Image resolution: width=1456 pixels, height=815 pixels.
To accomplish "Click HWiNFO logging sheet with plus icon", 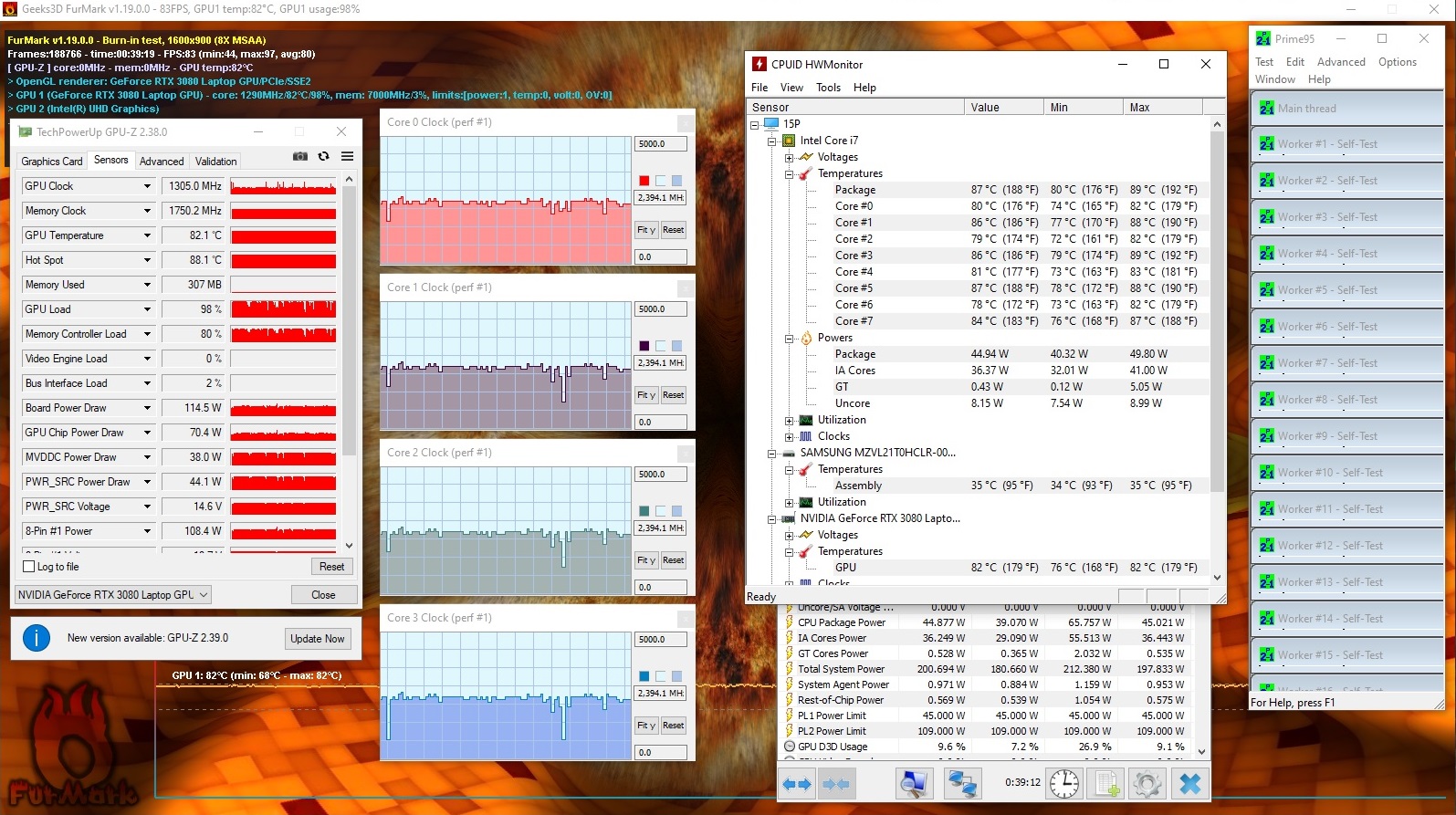I will click(1107, 783).
